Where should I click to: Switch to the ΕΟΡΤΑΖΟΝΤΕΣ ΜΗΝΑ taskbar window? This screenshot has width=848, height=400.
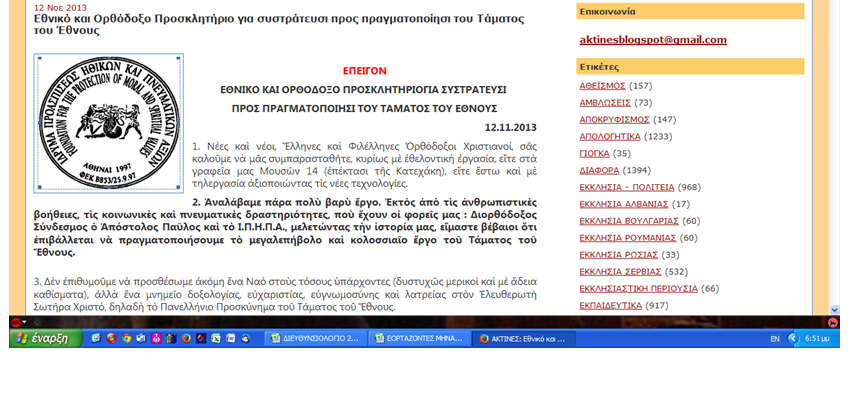[x=418, y=338]
